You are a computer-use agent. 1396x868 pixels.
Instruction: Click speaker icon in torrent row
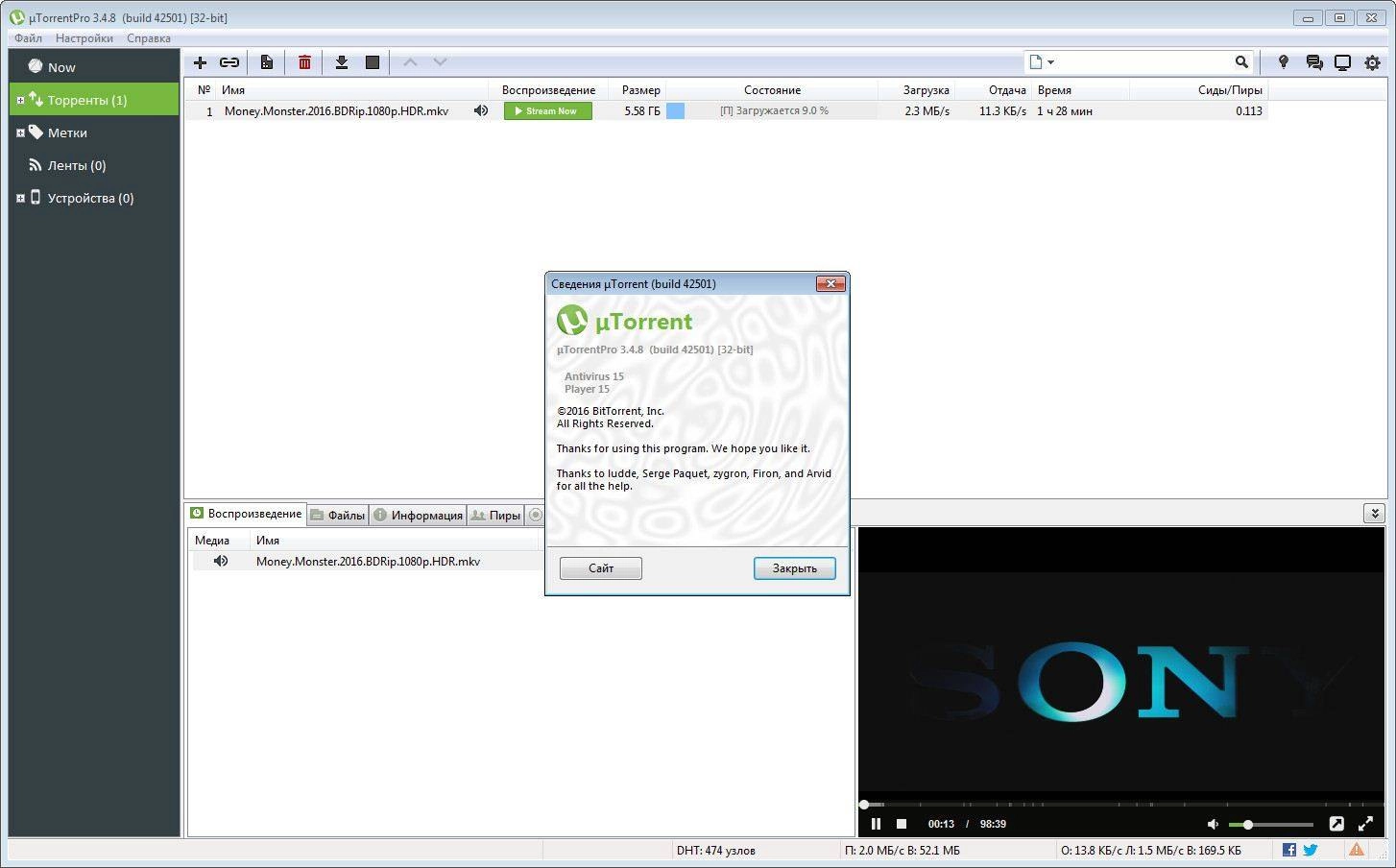(x=481, y=111)
